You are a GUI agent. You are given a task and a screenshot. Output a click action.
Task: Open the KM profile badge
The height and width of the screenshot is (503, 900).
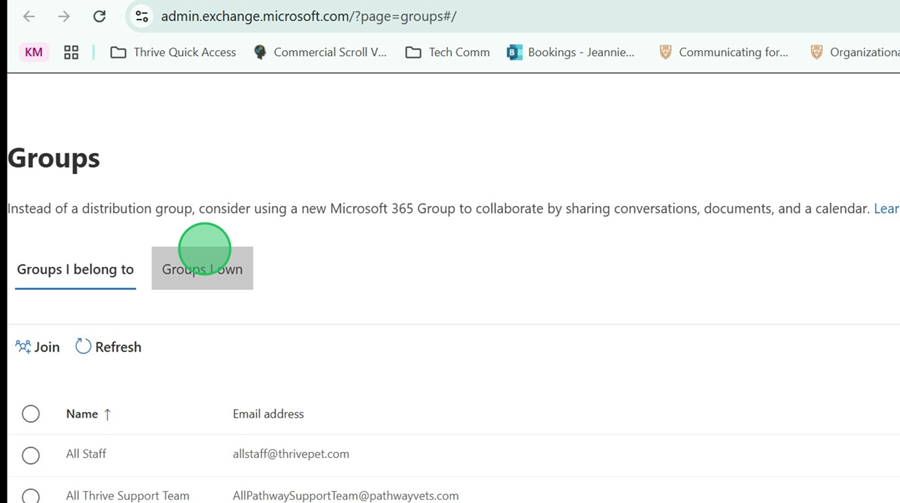tap(34, 52)
